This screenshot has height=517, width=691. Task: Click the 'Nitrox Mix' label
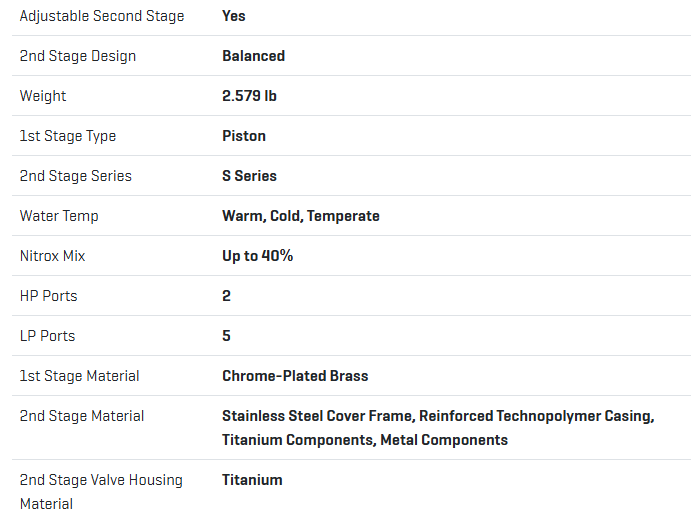tap(53, 256)
